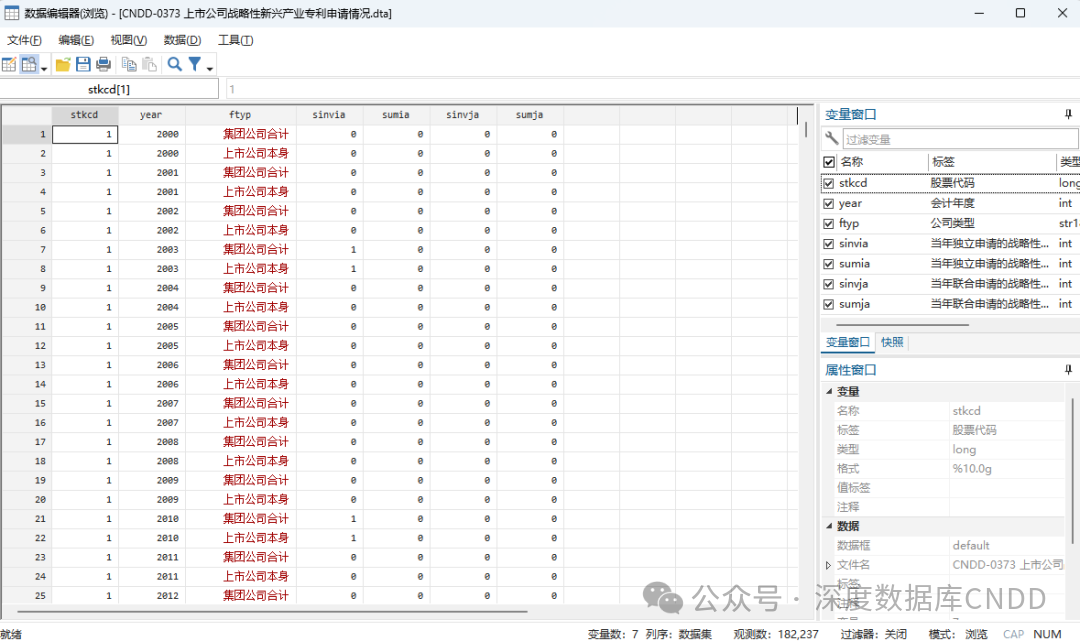Toggle the sumja variable checkbox
The width and height of the screenshot is (1080, 641).
(828, 304)
